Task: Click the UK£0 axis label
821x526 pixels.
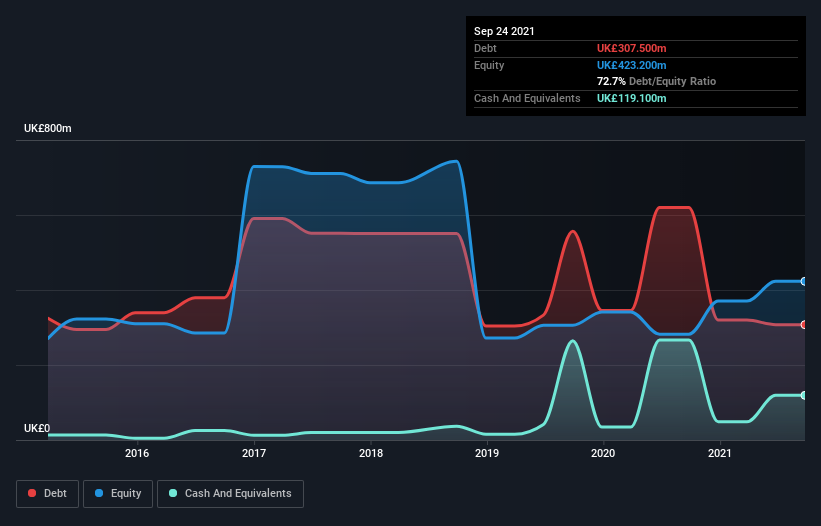Action: [37, 428]
